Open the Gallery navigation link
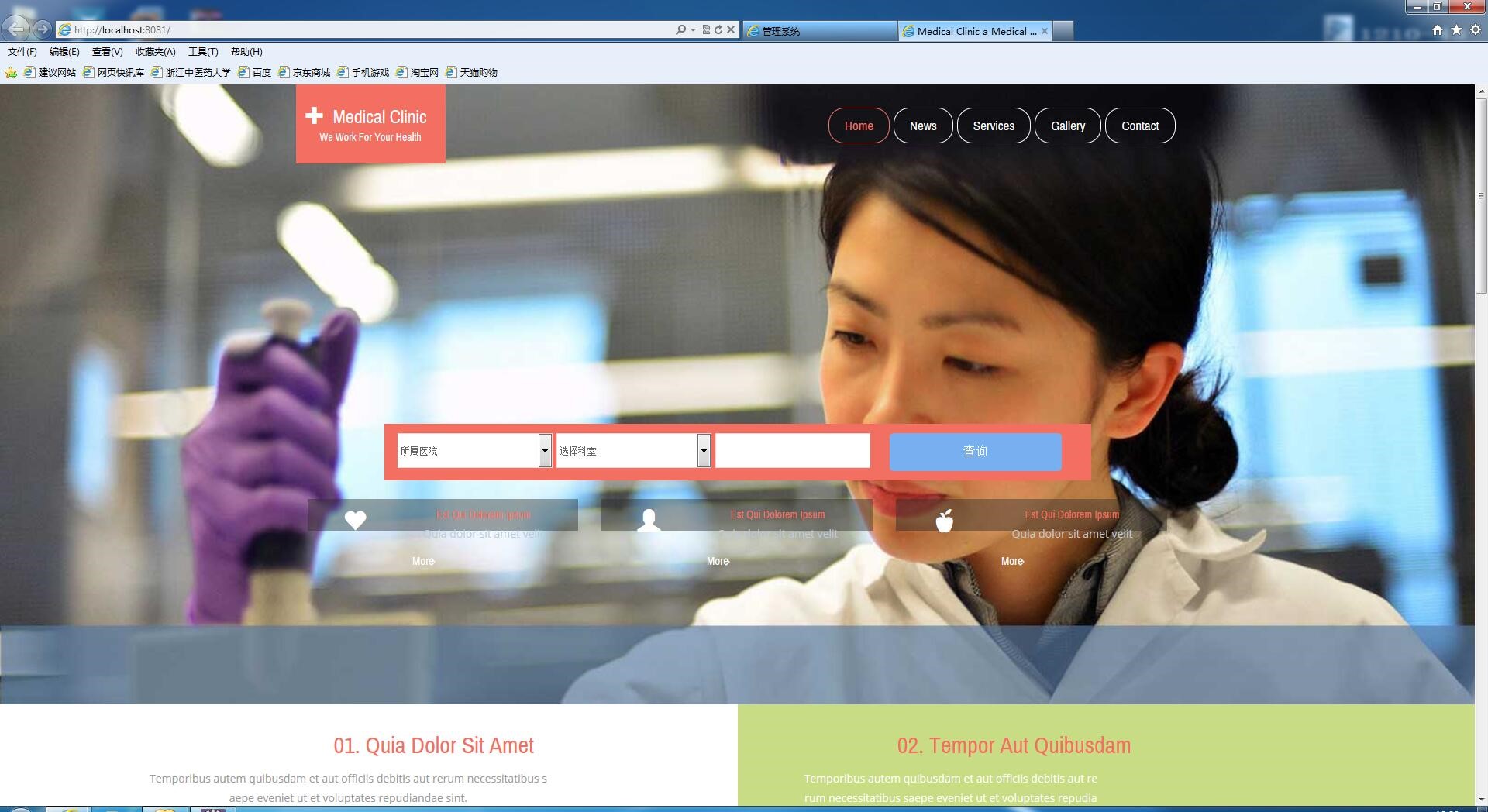 click(x=1067, y=126)
